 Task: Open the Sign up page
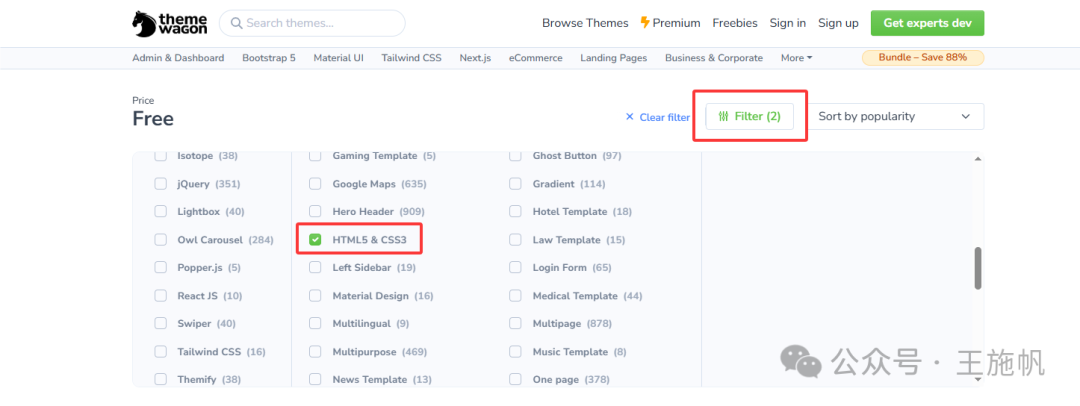(838, 23)
